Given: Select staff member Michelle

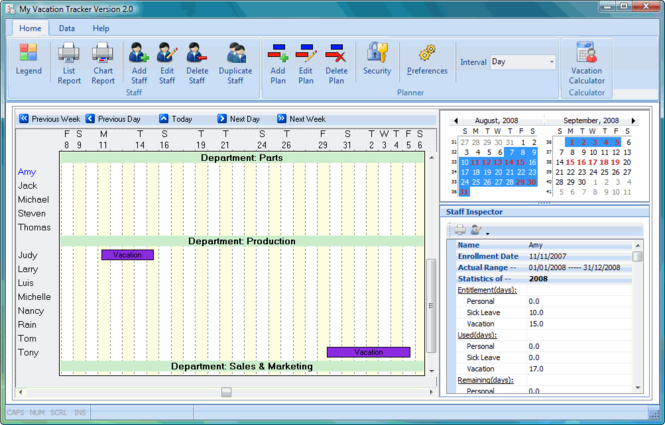Looking at the screenshot, I should 34,297.
